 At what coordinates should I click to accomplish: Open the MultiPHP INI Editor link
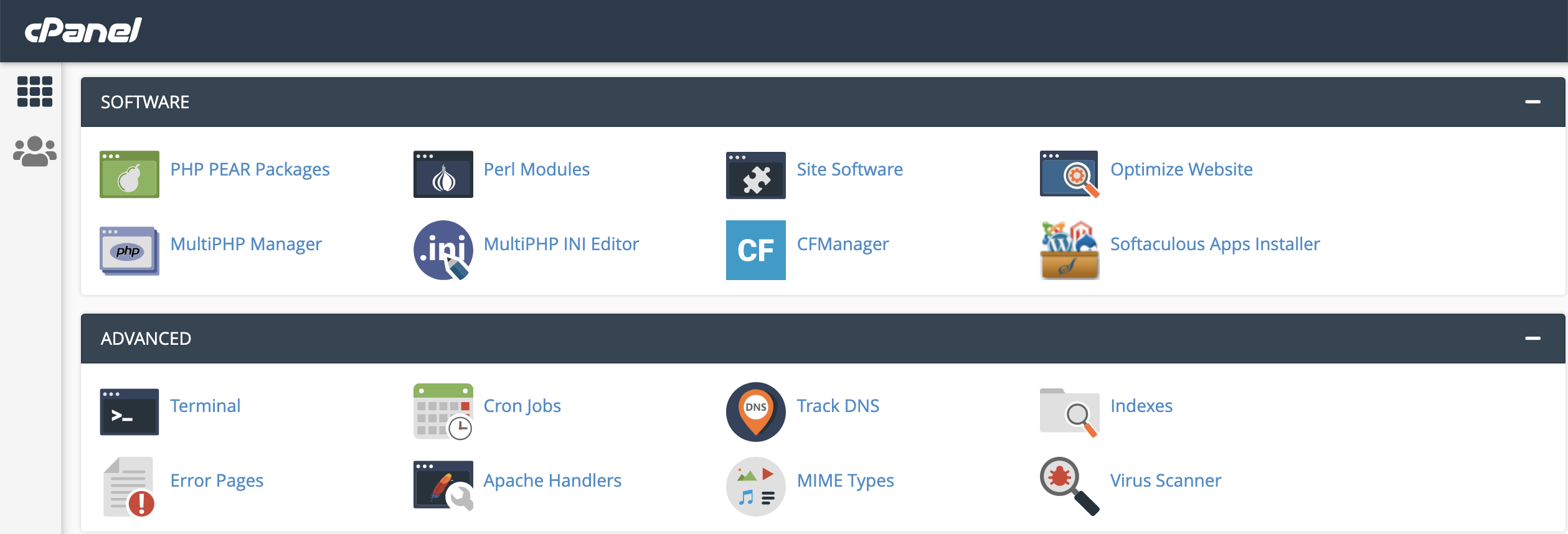coord(561,244)
